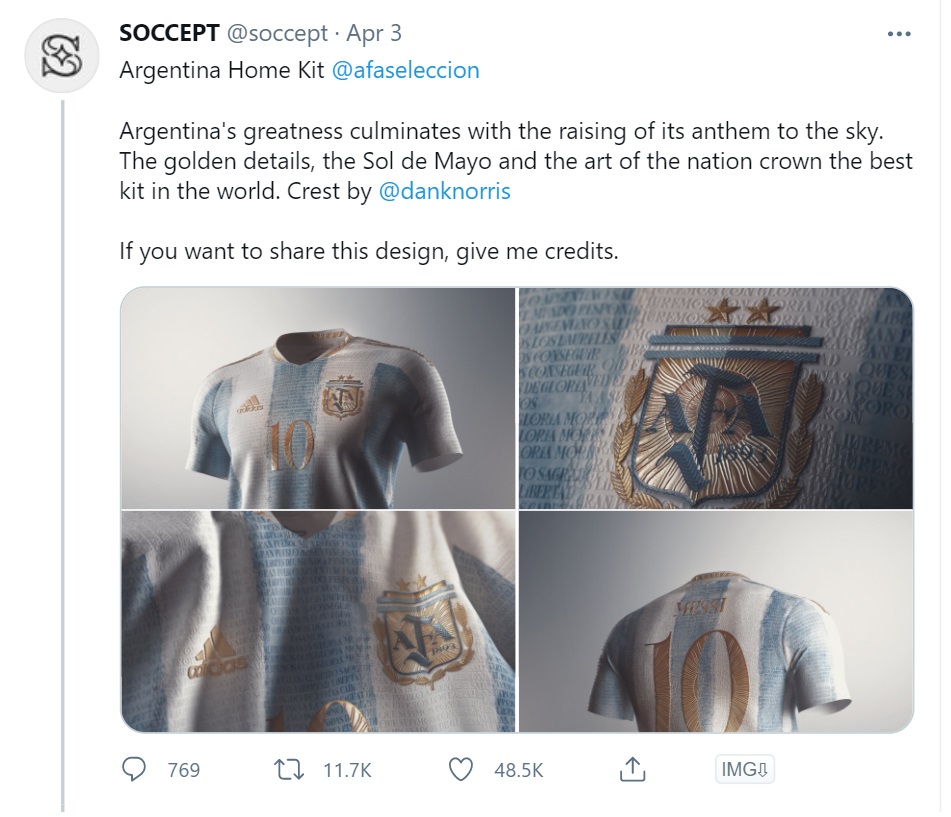Viewport: 951px width, 817px height.
Task: Open the bottom-left Adidas logo close-up
Action: point(315,618)
